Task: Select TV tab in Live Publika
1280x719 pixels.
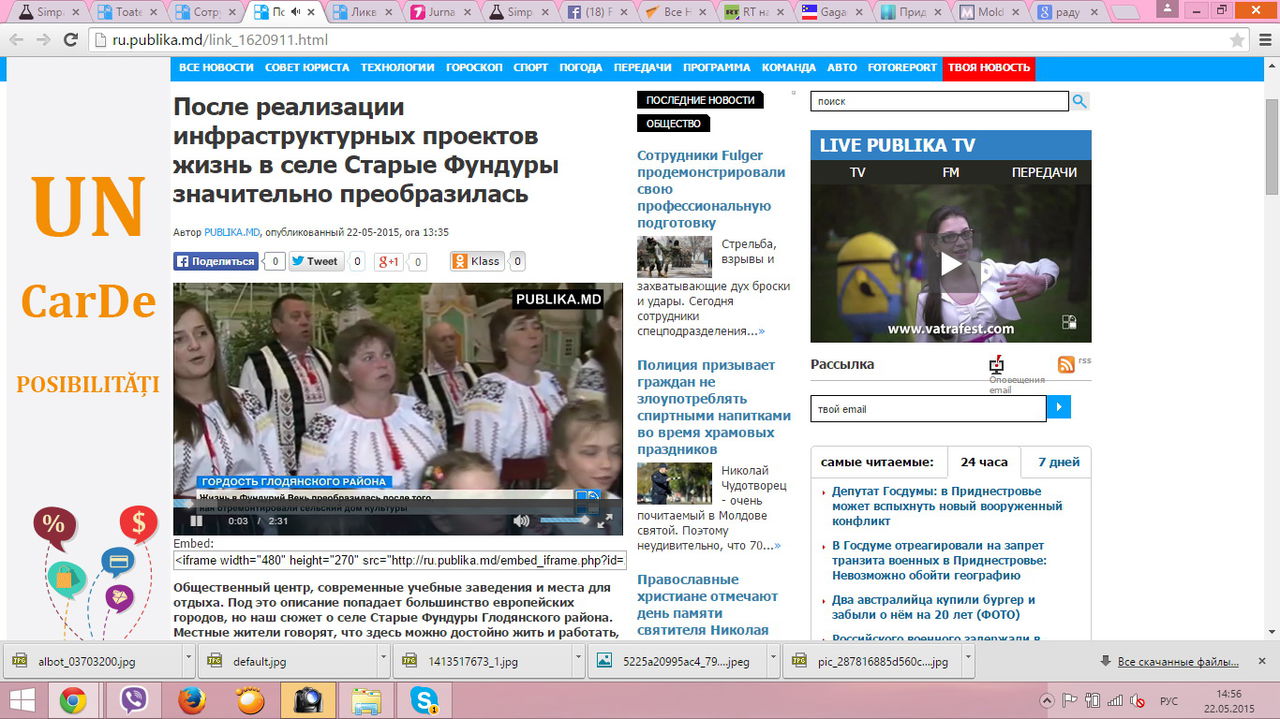Action: point(857,172)
